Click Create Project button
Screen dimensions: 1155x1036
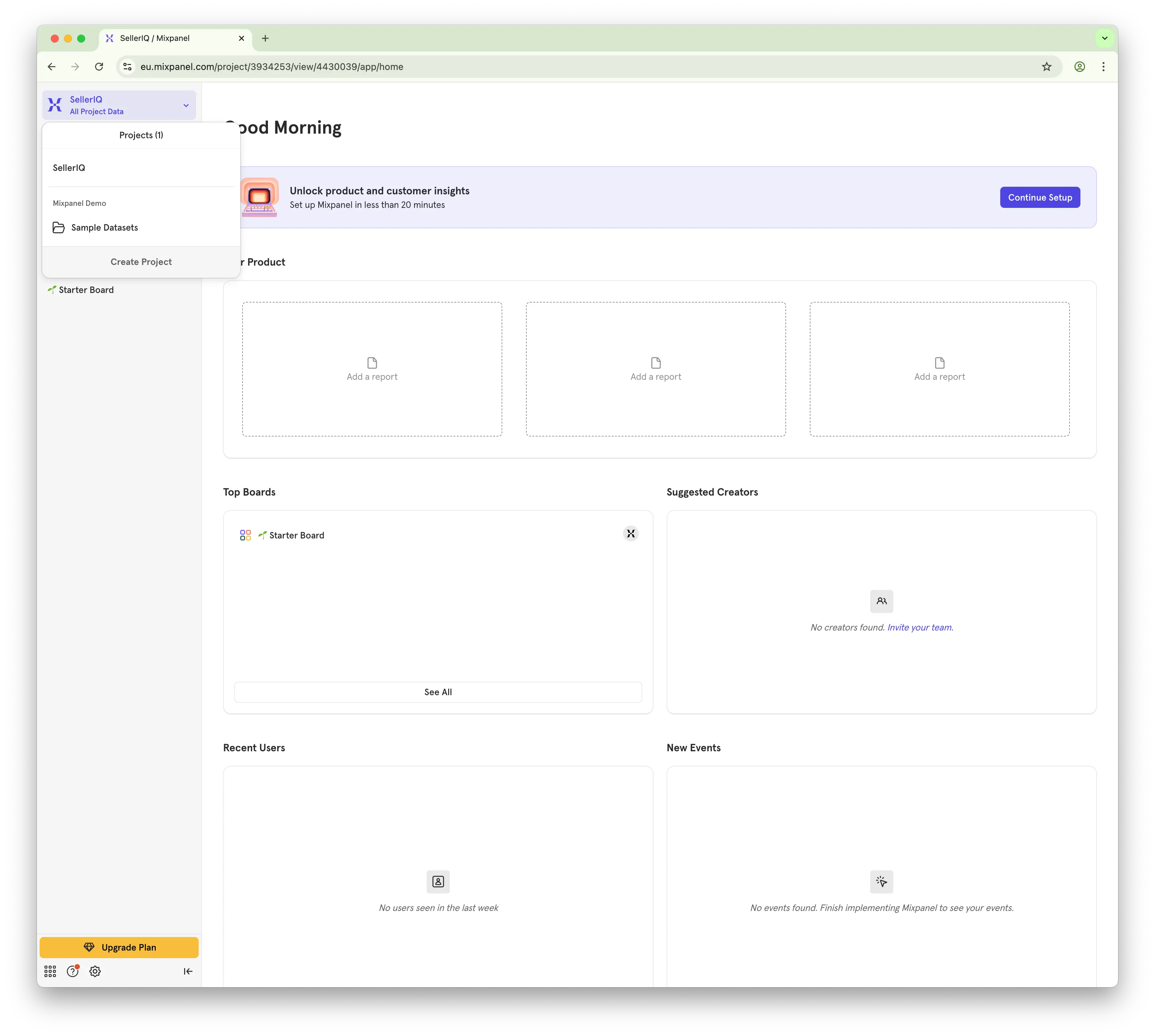point(141,262)
